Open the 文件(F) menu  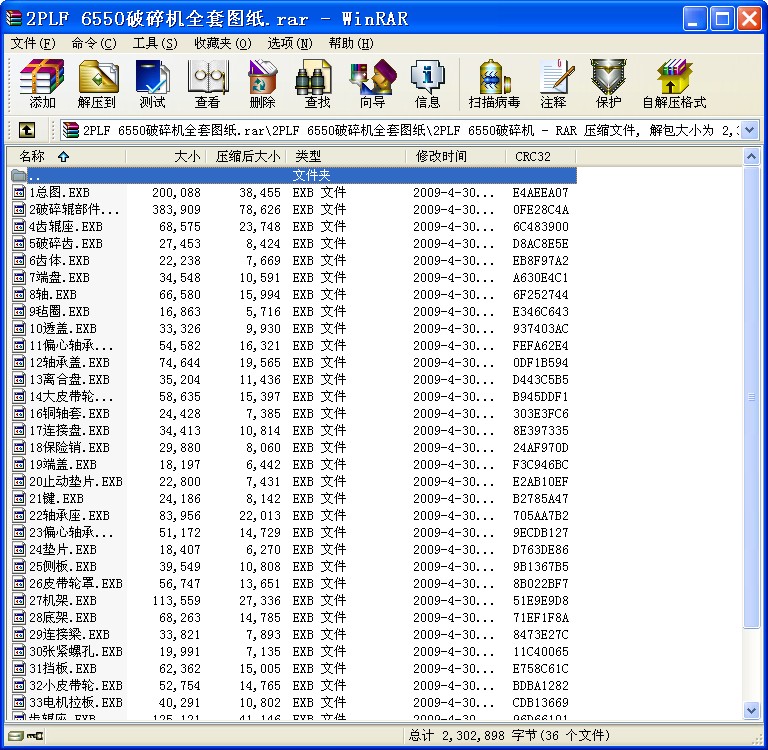[x=32, y=43]
